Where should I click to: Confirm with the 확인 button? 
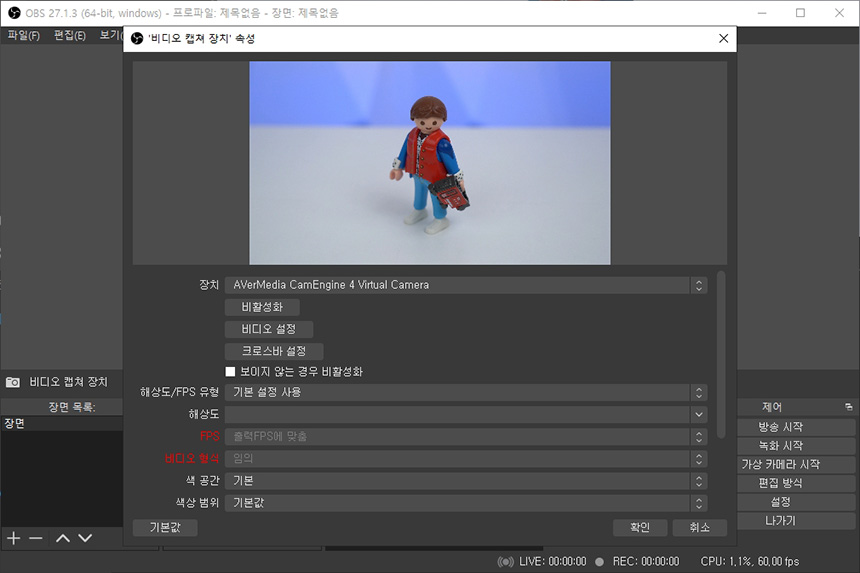click(640, 527)
